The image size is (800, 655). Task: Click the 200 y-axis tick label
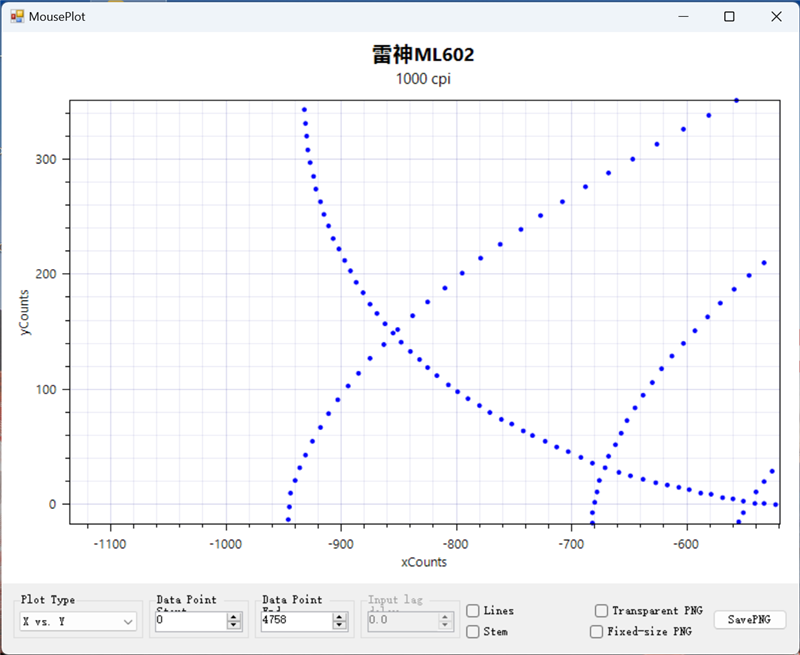pos(45,274)
